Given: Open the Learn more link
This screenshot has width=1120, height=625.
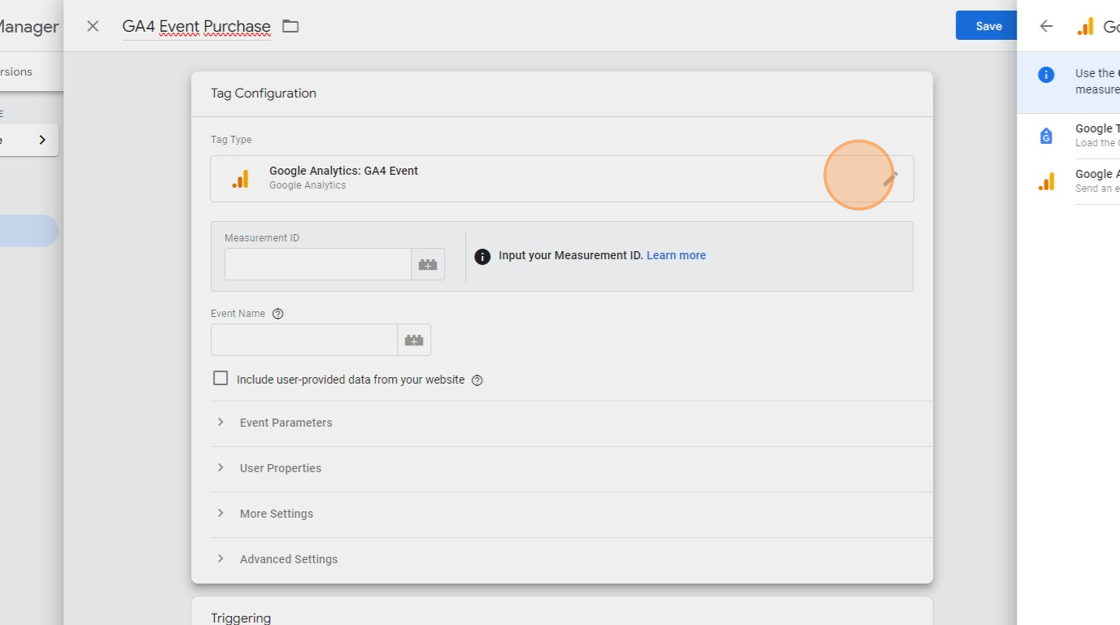Looking at the screenshot, I should (676, 255).
